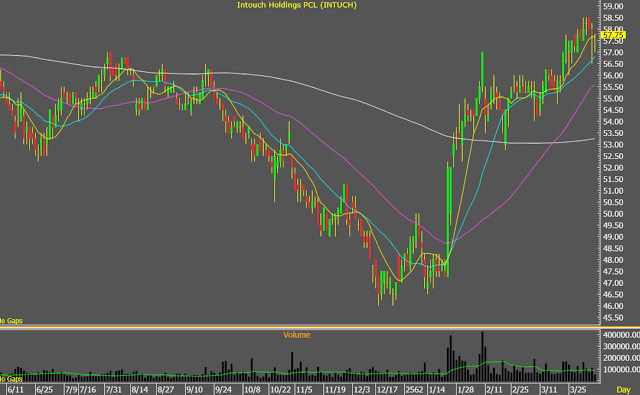Select the 1/28 date on time axis
The height and width of the screenshot is (395, 640).
click(x=465, y=390)
